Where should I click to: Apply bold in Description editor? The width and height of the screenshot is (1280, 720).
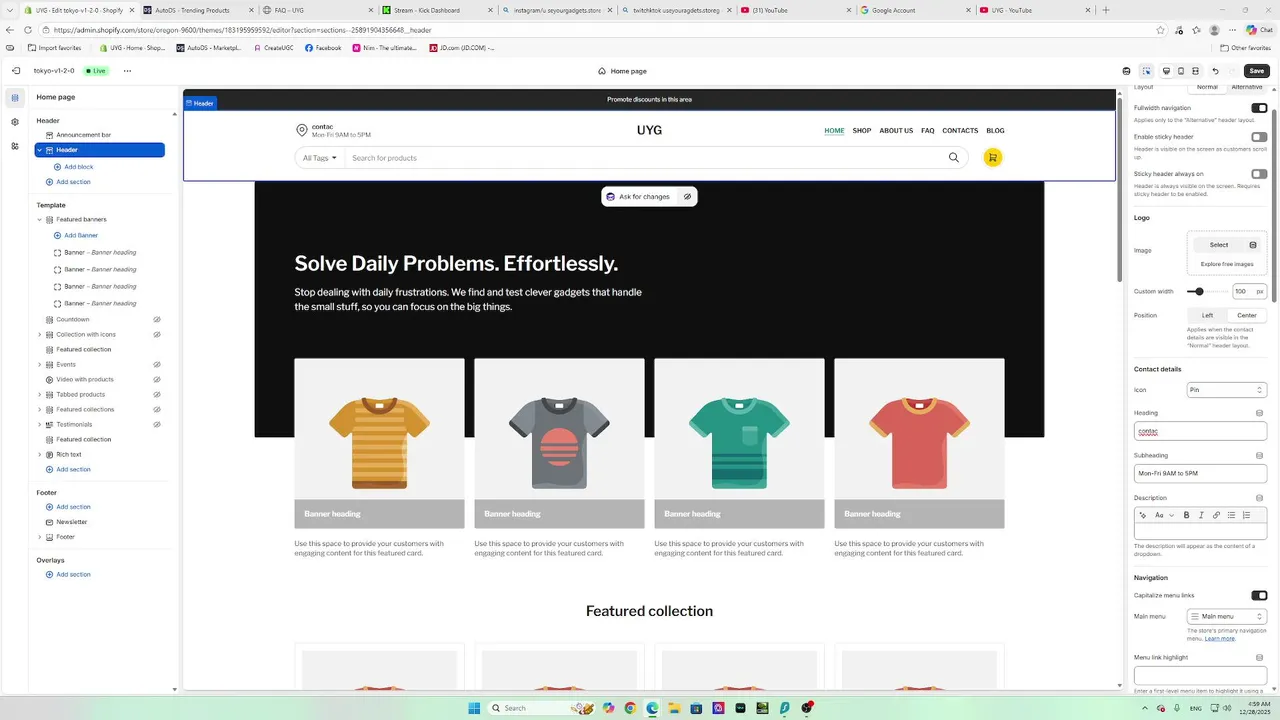pos(1187,515)
